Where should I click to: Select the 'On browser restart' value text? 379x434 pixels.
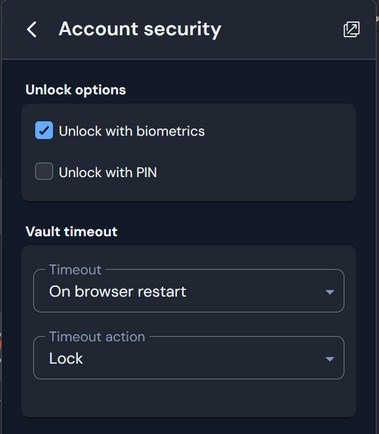pyautogui.click(x=117, y=291)
